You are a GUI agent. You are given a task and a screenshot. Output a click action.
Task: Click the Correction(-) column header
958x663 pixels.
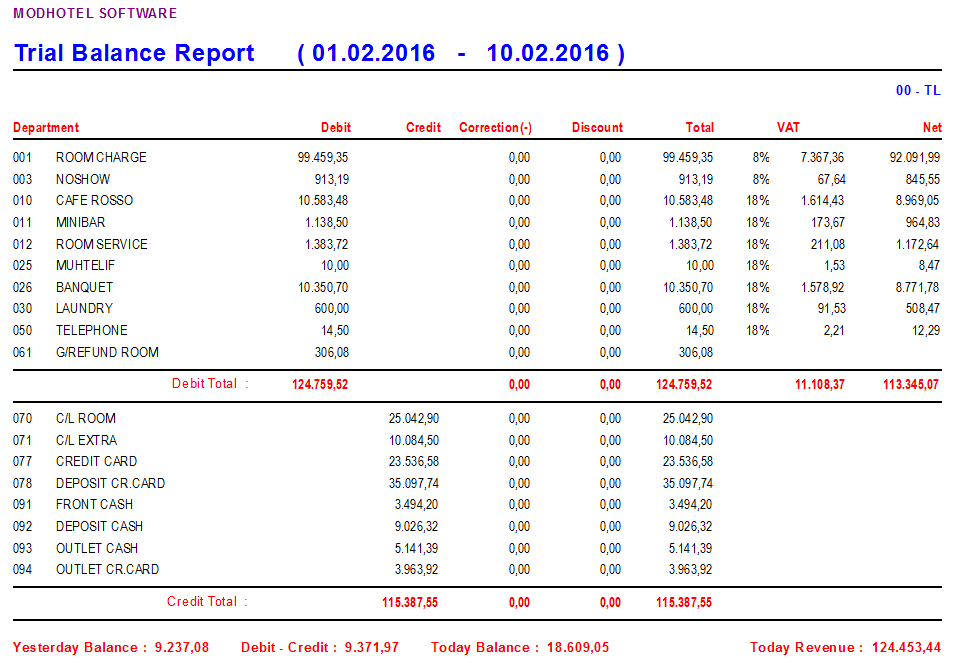(495, 128)
